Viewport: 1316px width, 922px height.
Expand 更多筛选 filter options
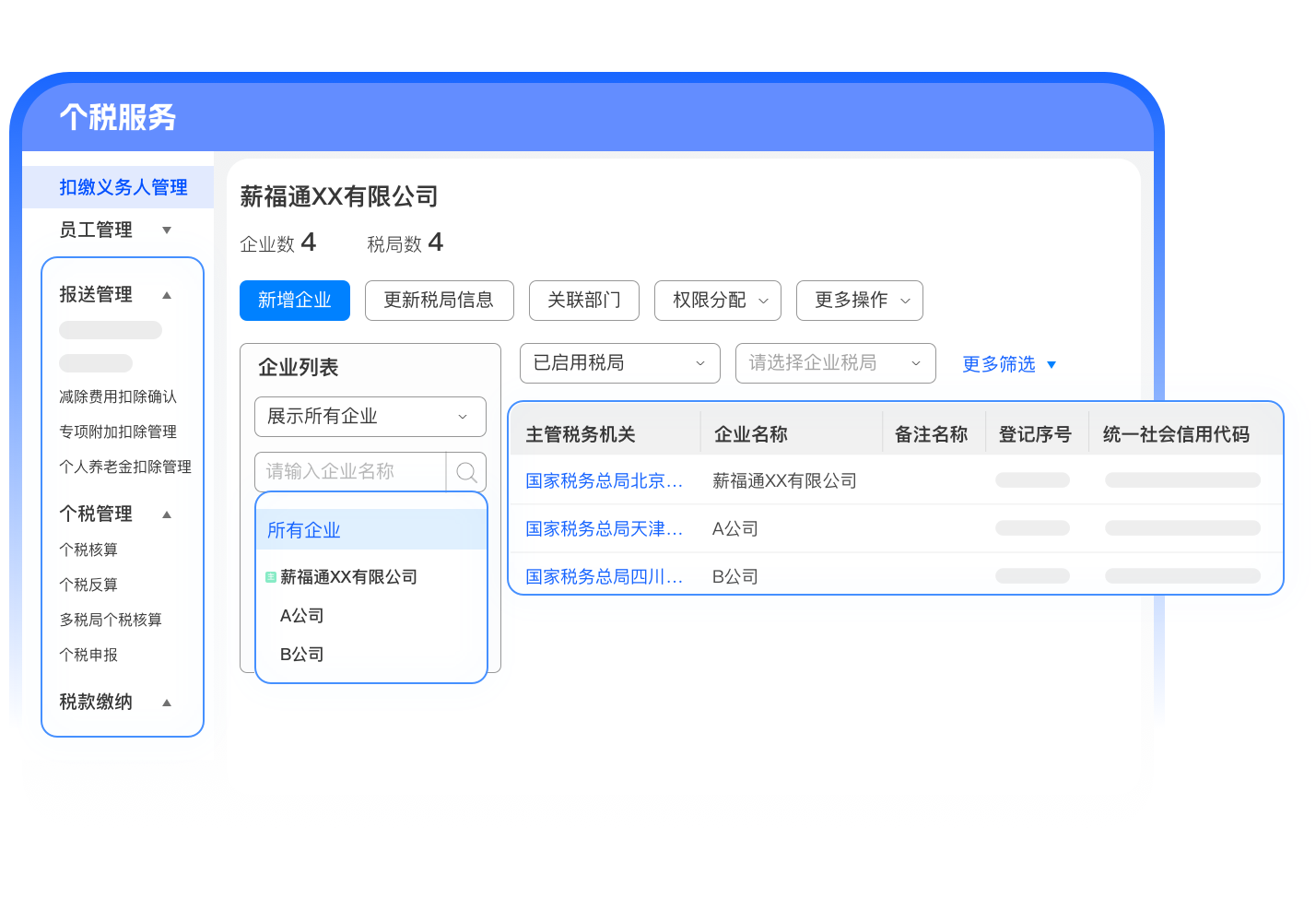pyautogui.click(x=1008, y=364)
